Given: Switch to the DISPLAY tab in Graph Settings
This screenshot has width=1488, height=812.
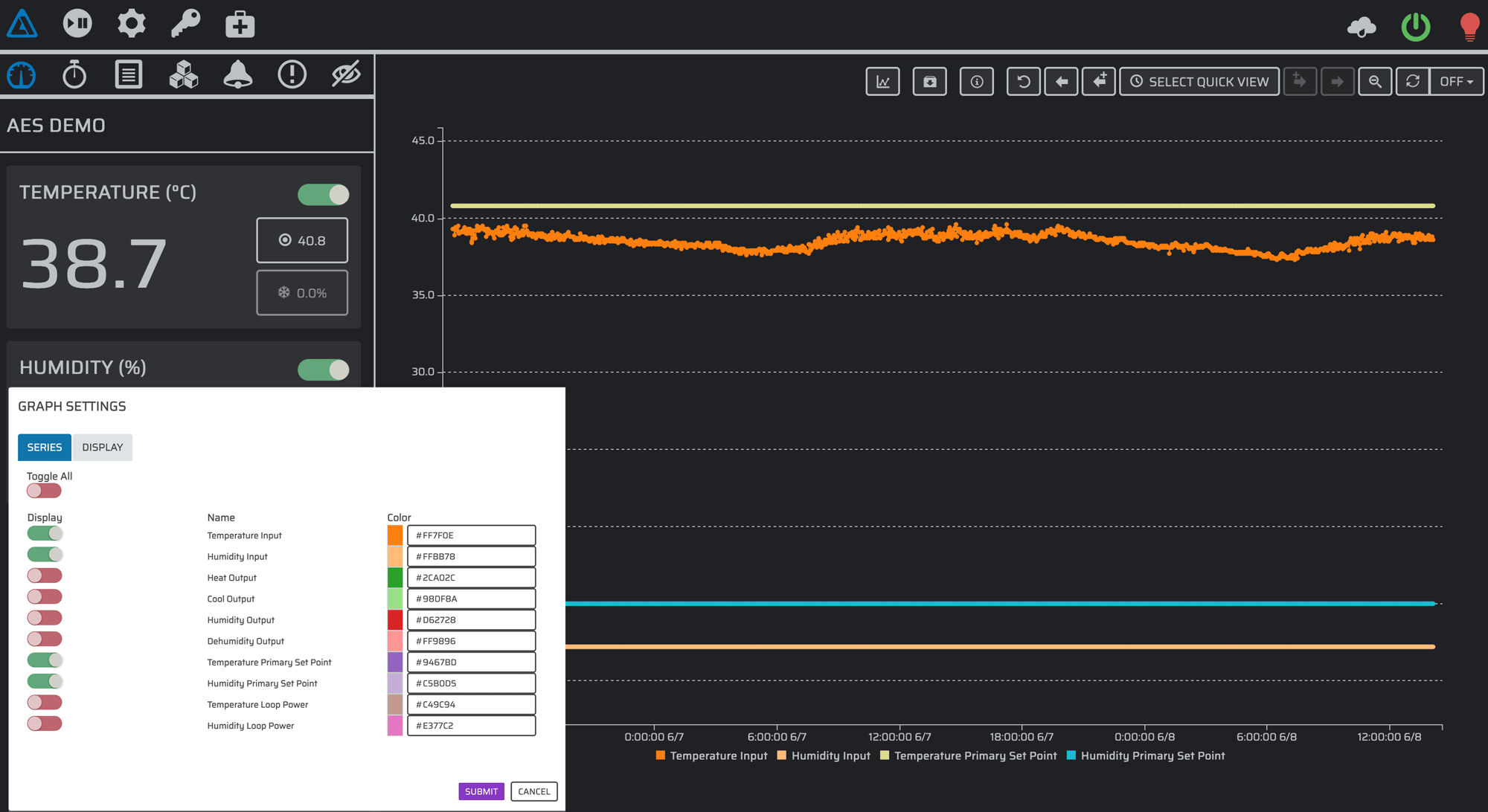Looking at the screenshot, I should 102,447.
